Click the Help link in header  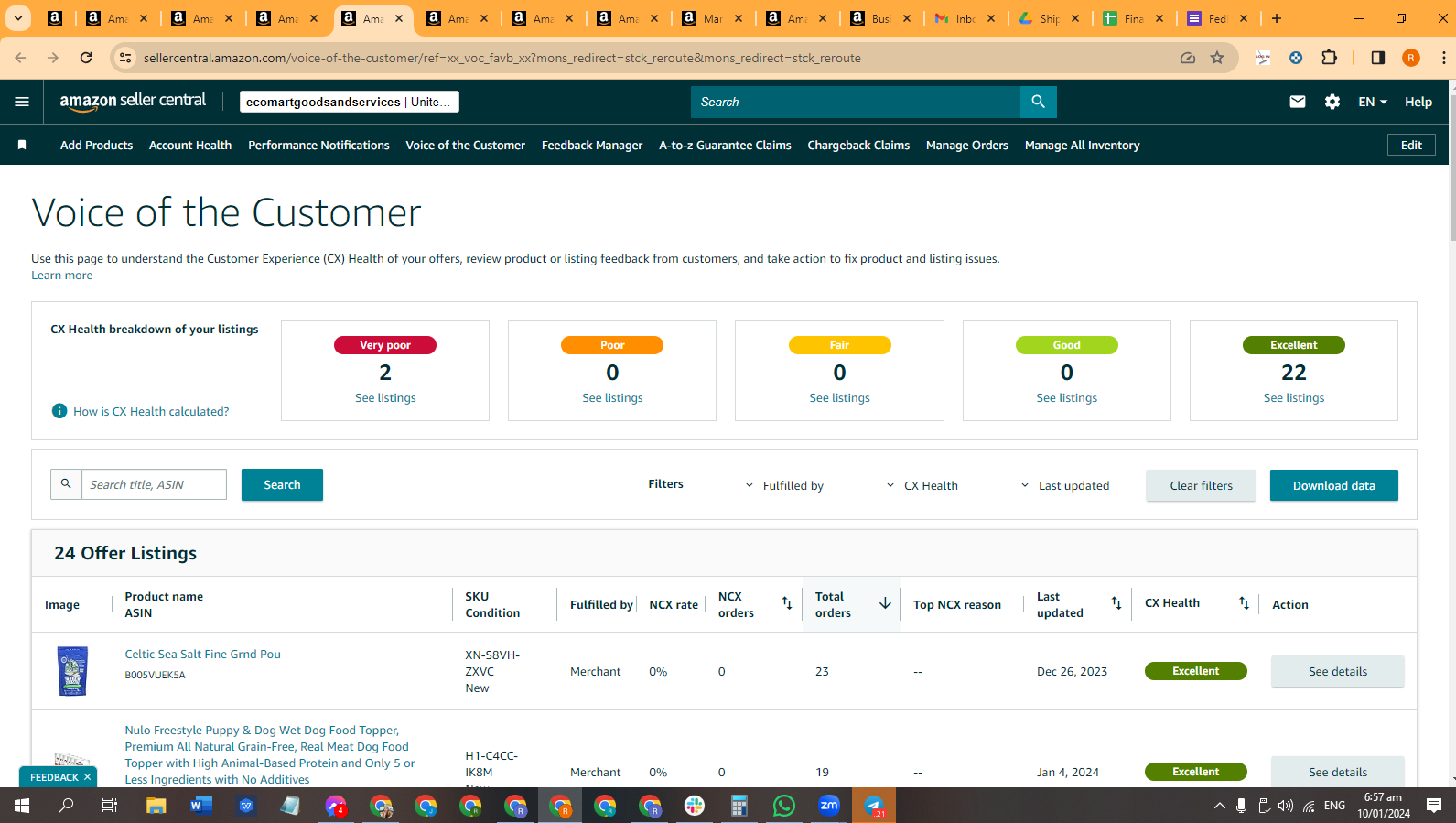coord(1418,102)
